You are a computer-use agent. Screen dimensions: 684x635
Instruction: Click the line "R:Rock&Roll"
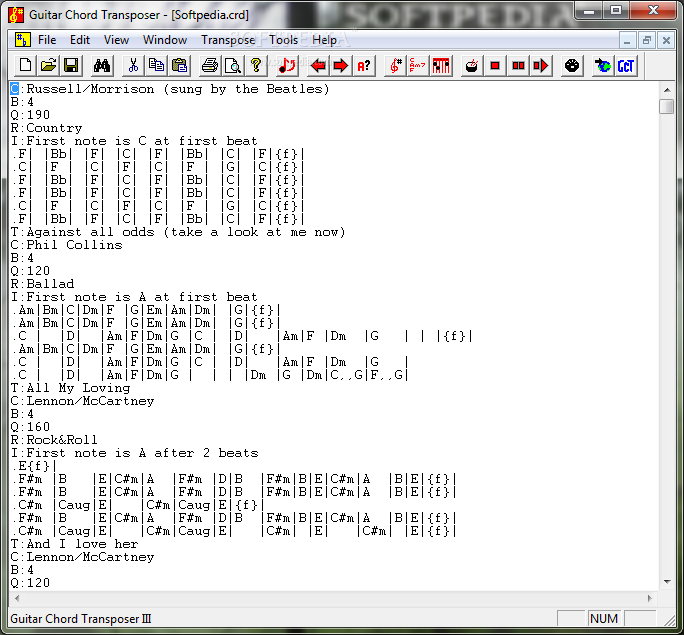click(x=54, y=440)
